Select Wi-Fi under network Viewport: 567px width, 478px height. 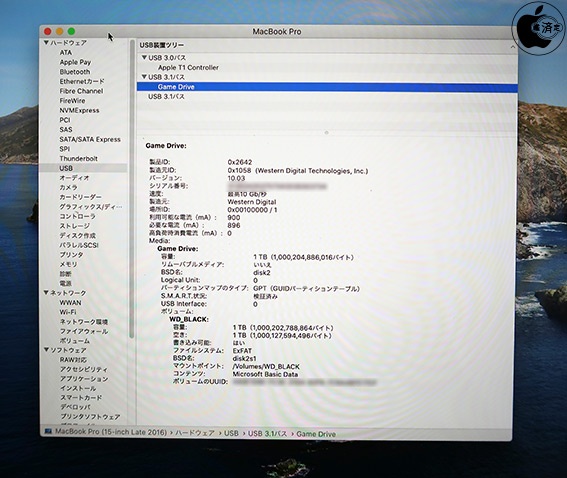(68, 312)
